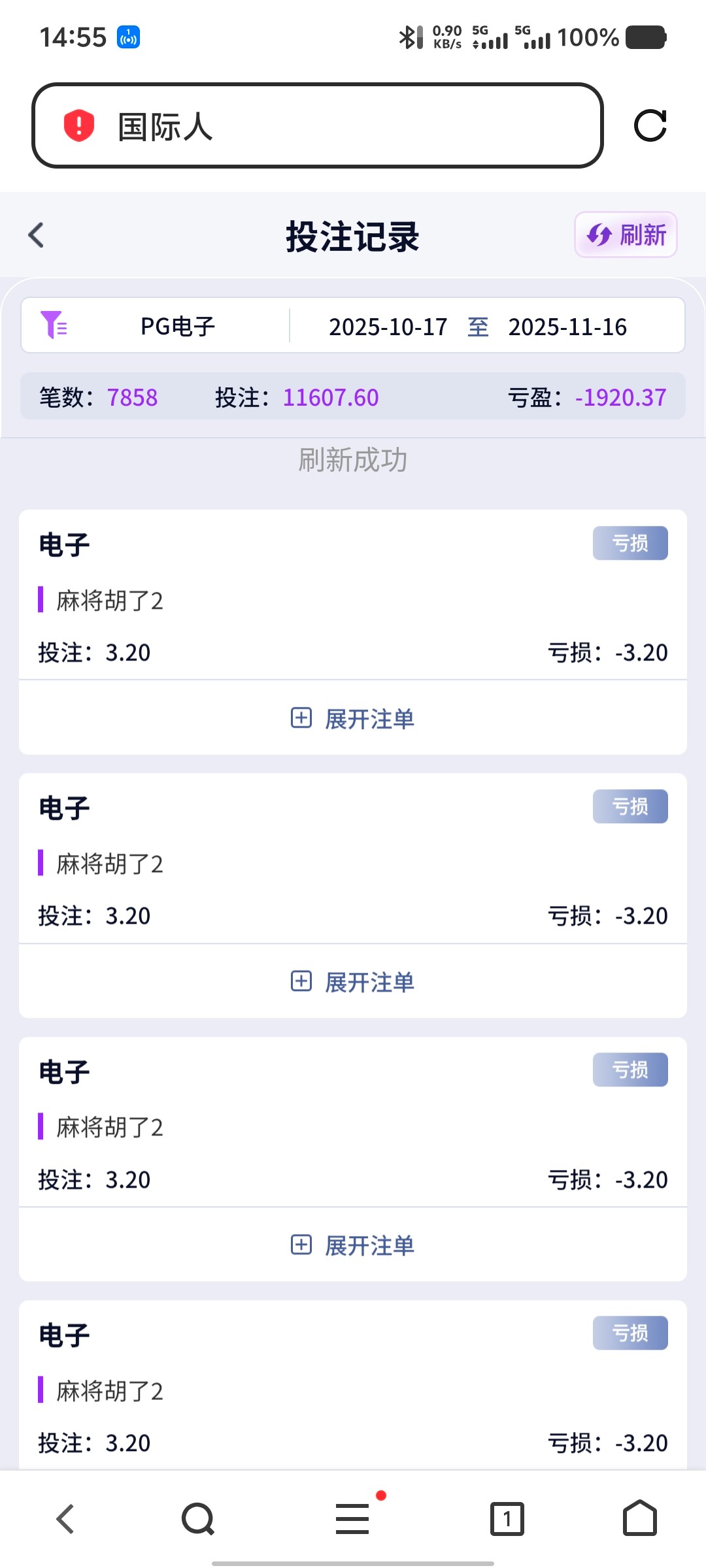Expand the first record's 展开注单
The width and height of the screenshot is (706, 1568).
pos(353,719)
